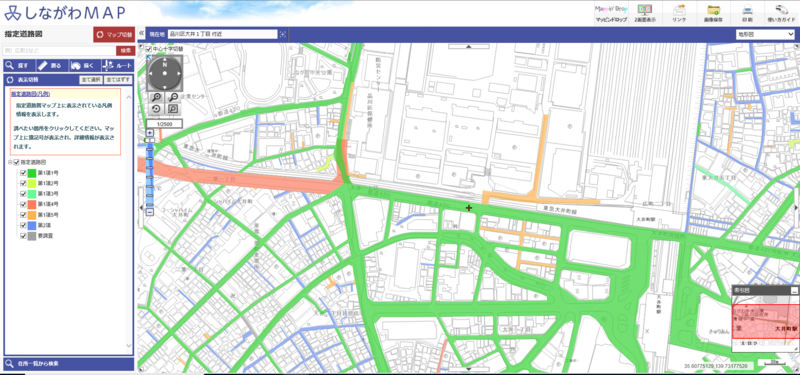The image size is (800, 375).
Task: Minimize the 索引図 index map panel
Action: click(794, 290)
